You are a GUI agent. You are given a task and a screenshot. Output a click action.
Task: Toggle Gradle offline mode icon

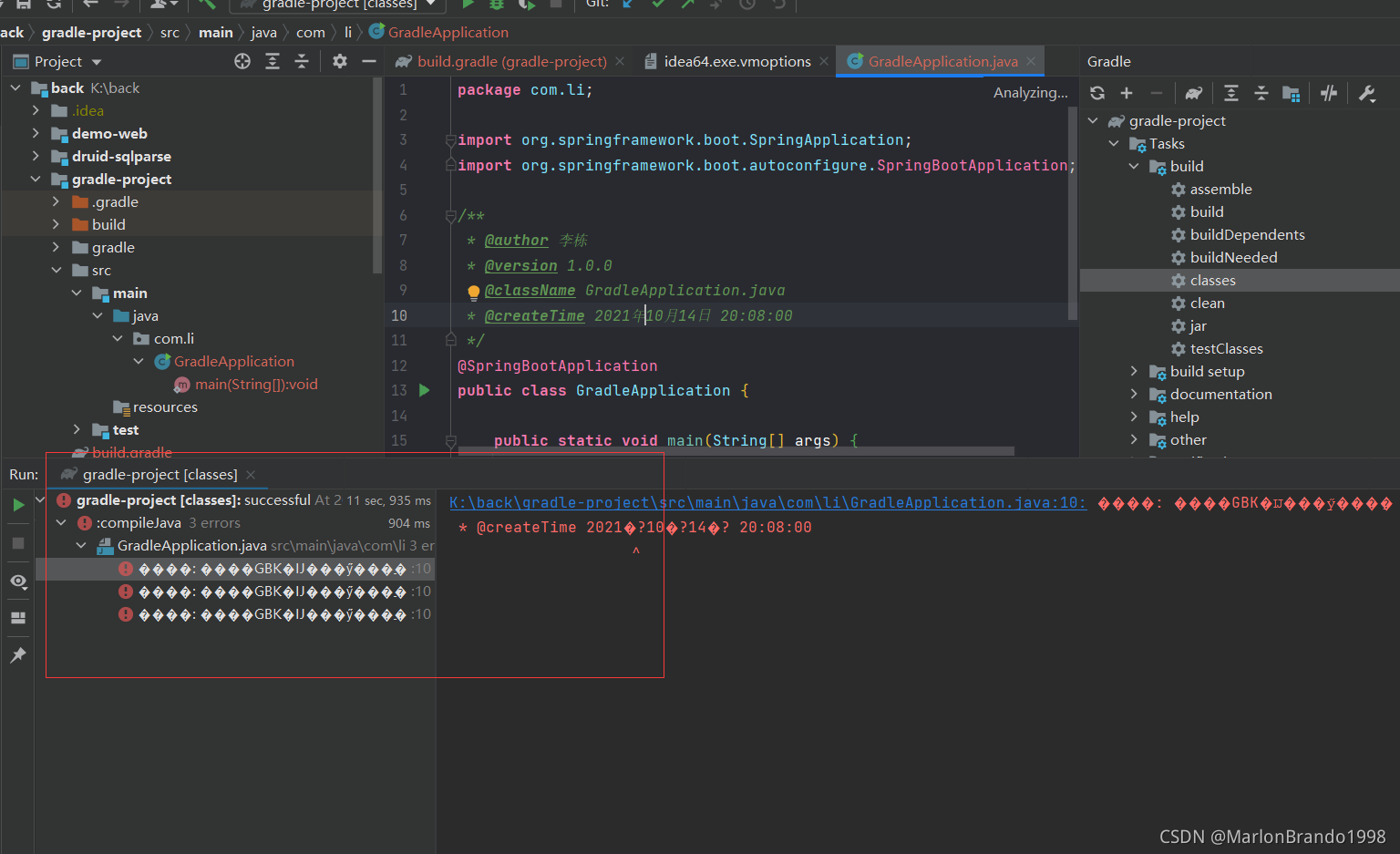(x=1329, y=93)
